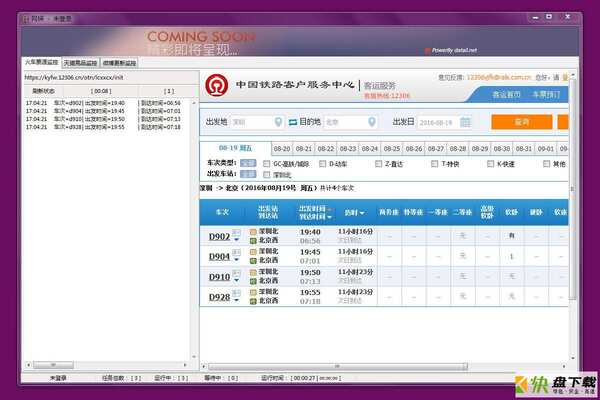Click the ticket price icon beside D928
This screenshot has width=600, height=400.
coord(236,293)
